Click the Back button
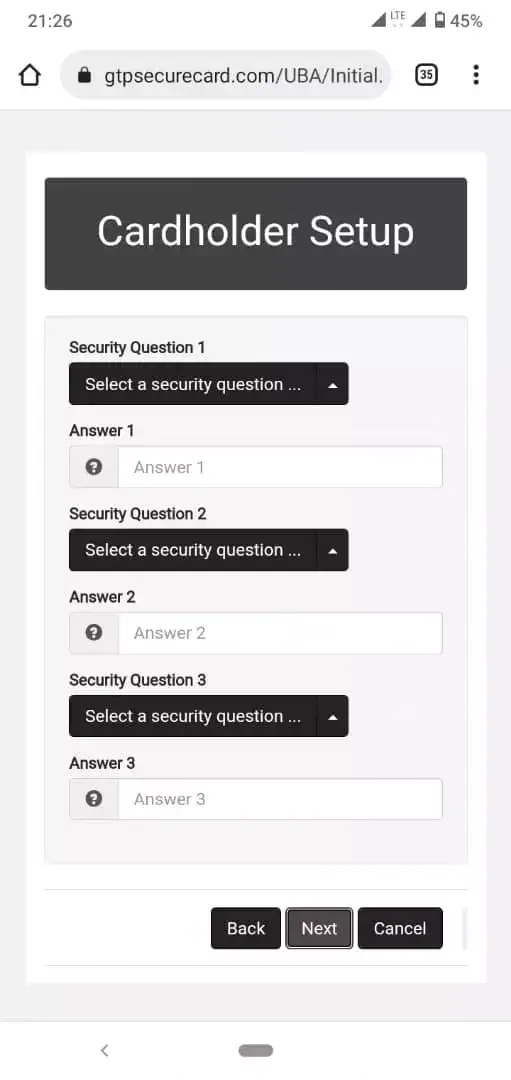This screenshot has width=511, height=1080. coord(246,928)
